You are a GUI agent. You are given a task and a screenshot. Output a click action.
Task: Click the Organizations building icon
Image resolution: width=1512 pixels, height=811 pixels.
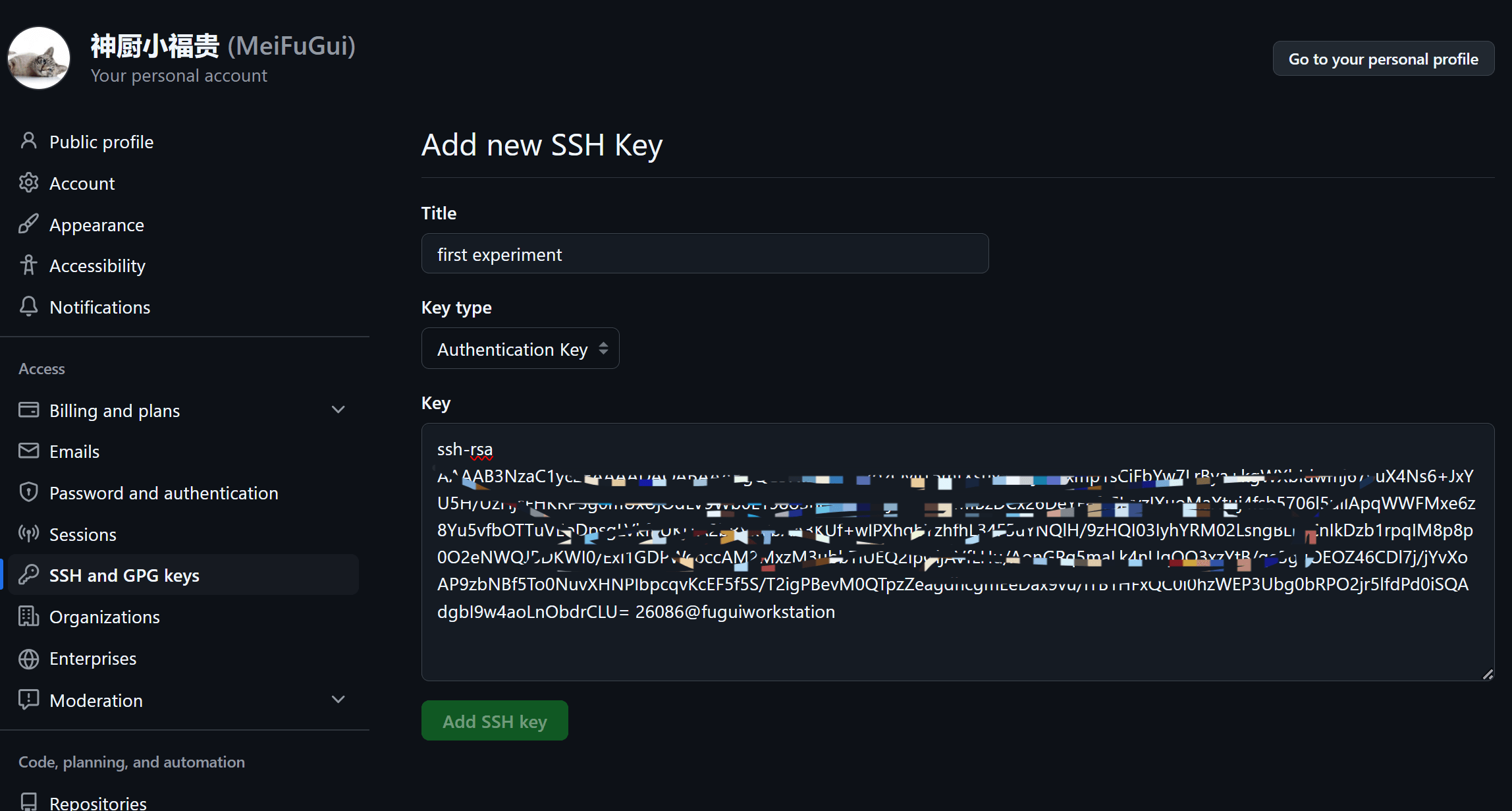click(28, 617)
